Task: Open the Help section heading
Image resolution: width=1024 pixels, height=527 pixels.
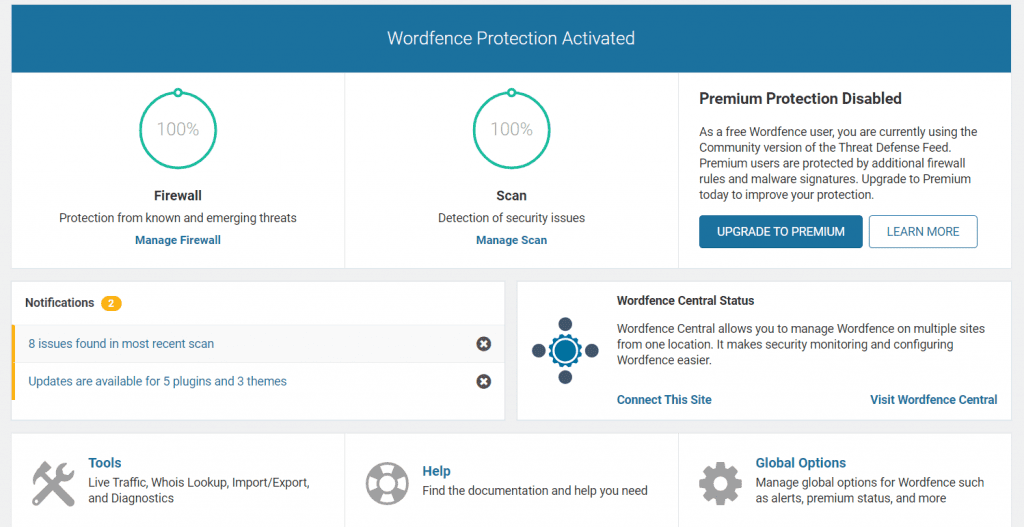Action: pos(436,471)
